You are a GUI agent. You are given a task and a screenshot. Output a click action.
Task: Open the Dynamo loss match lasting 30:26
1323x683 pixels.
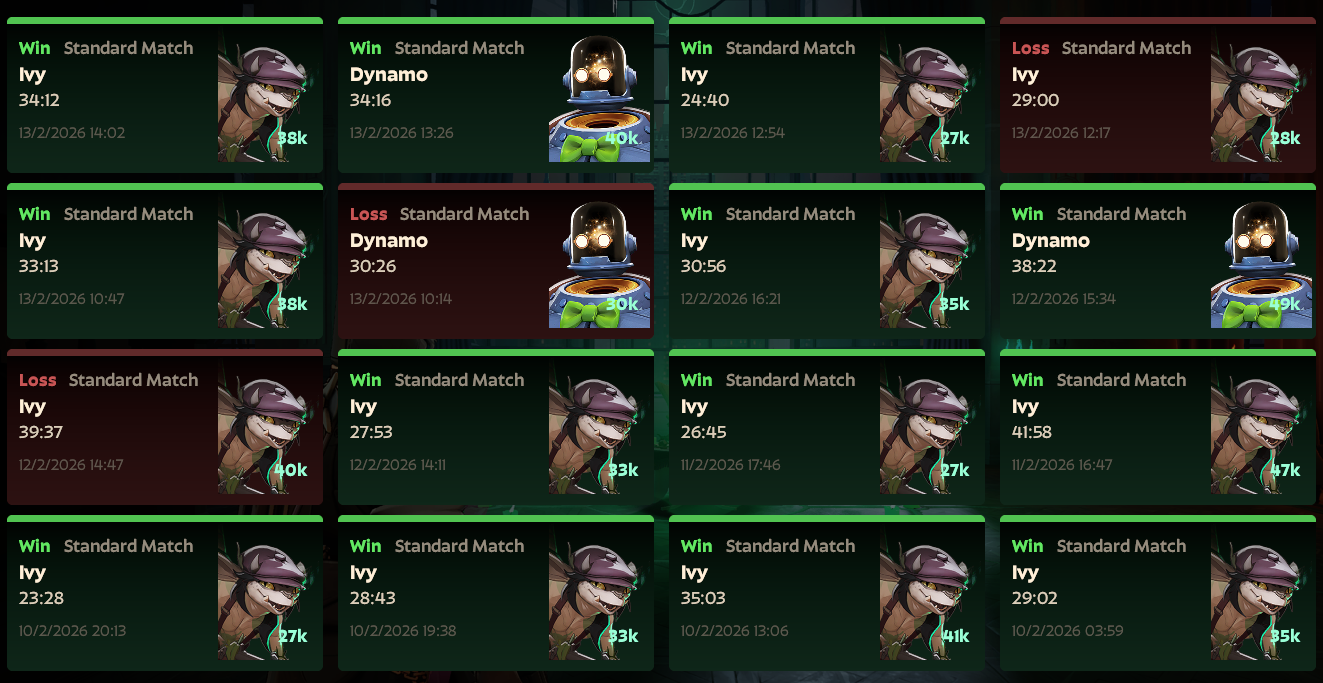pyautogui.click(x=496, y=261)
